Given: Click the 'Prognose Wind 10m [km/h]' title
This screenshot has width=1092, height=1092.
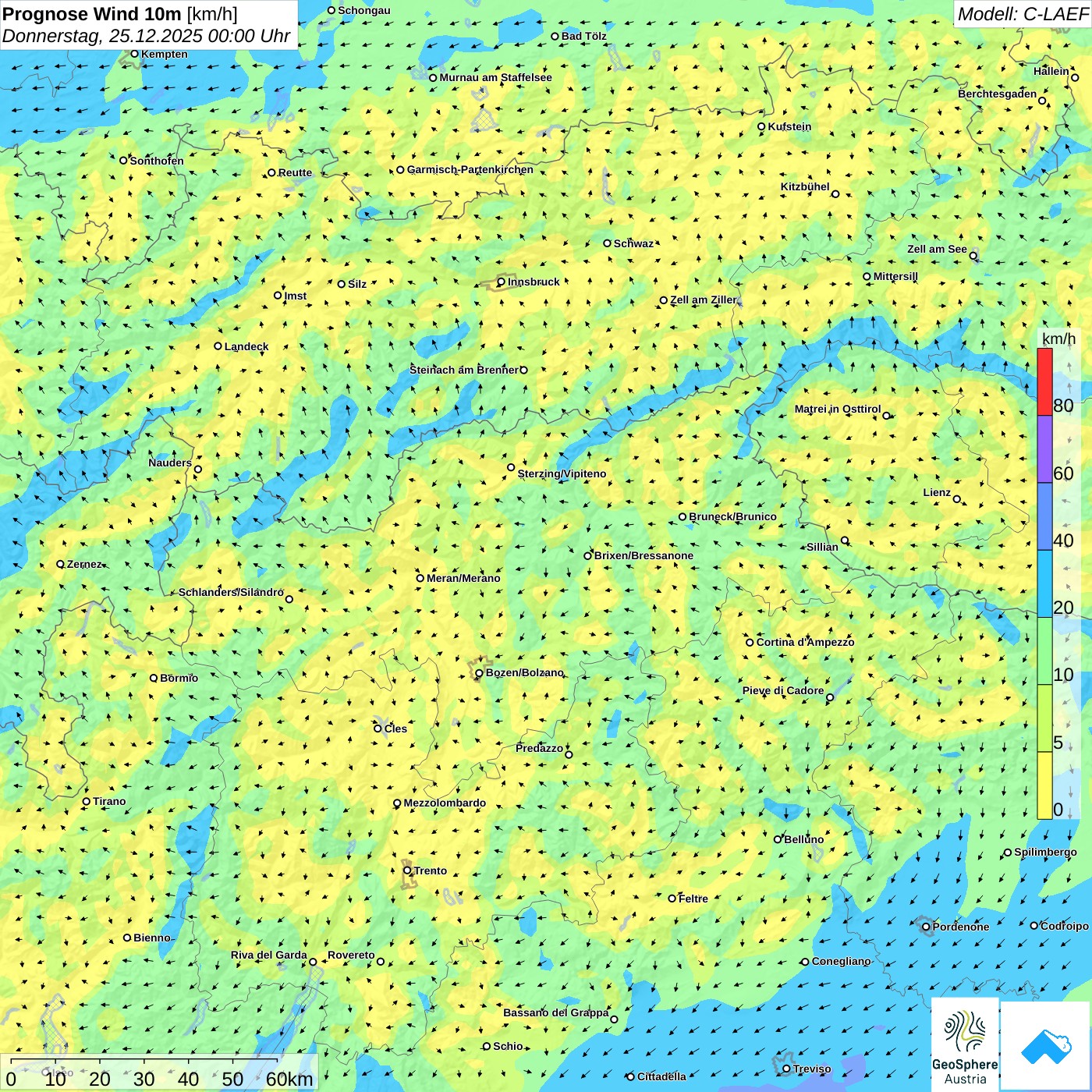Looking at the screenshot, I should tap(120, 13).
